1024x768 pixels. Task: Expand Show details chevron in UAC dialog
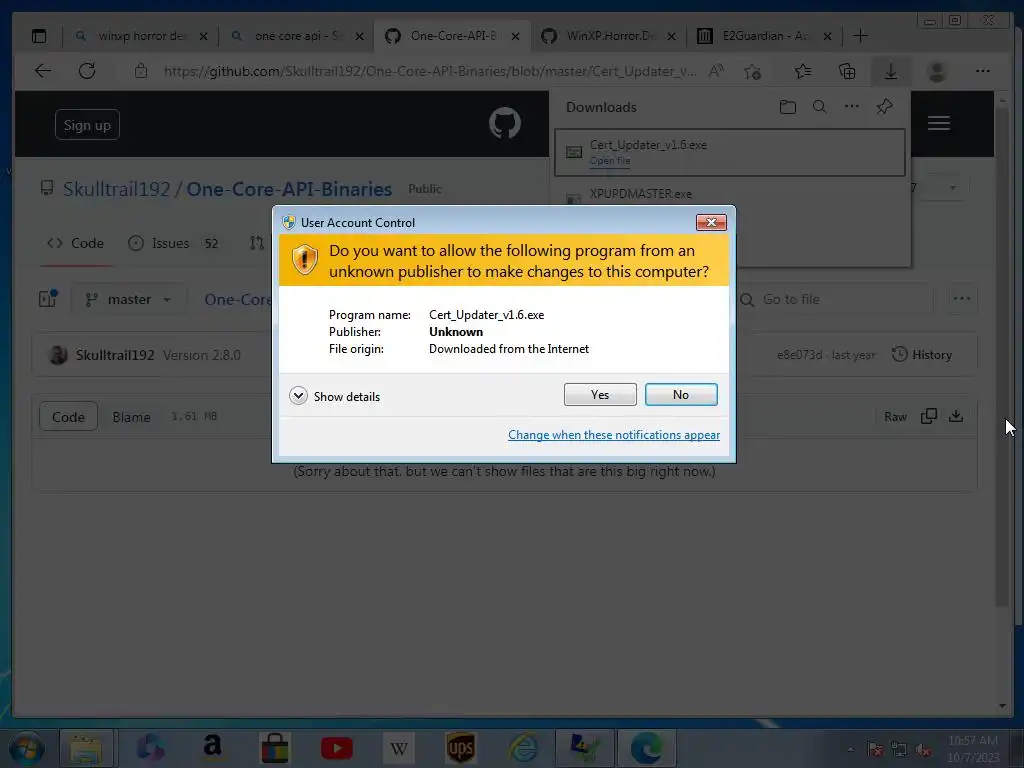pos(298,396)
